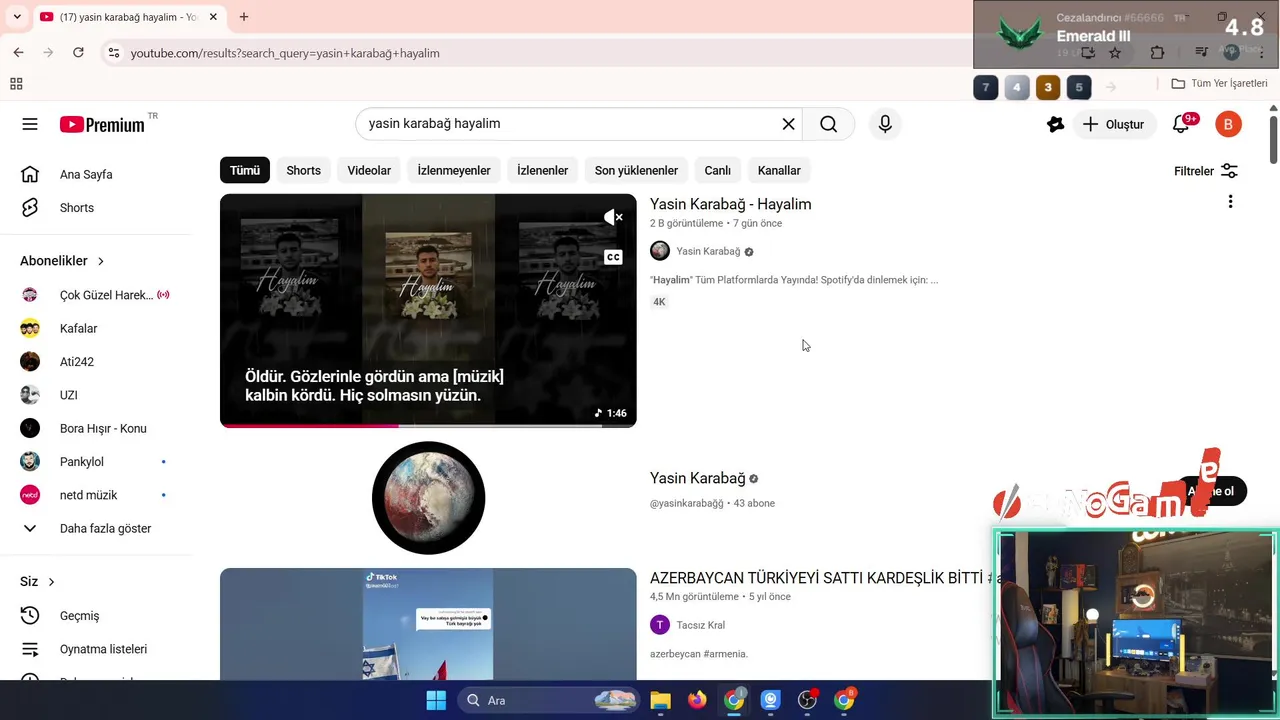The width and height of the screenshot is (1280, 720).
Task: Start voice search with the microphone
Action: [x=884, y=124]
